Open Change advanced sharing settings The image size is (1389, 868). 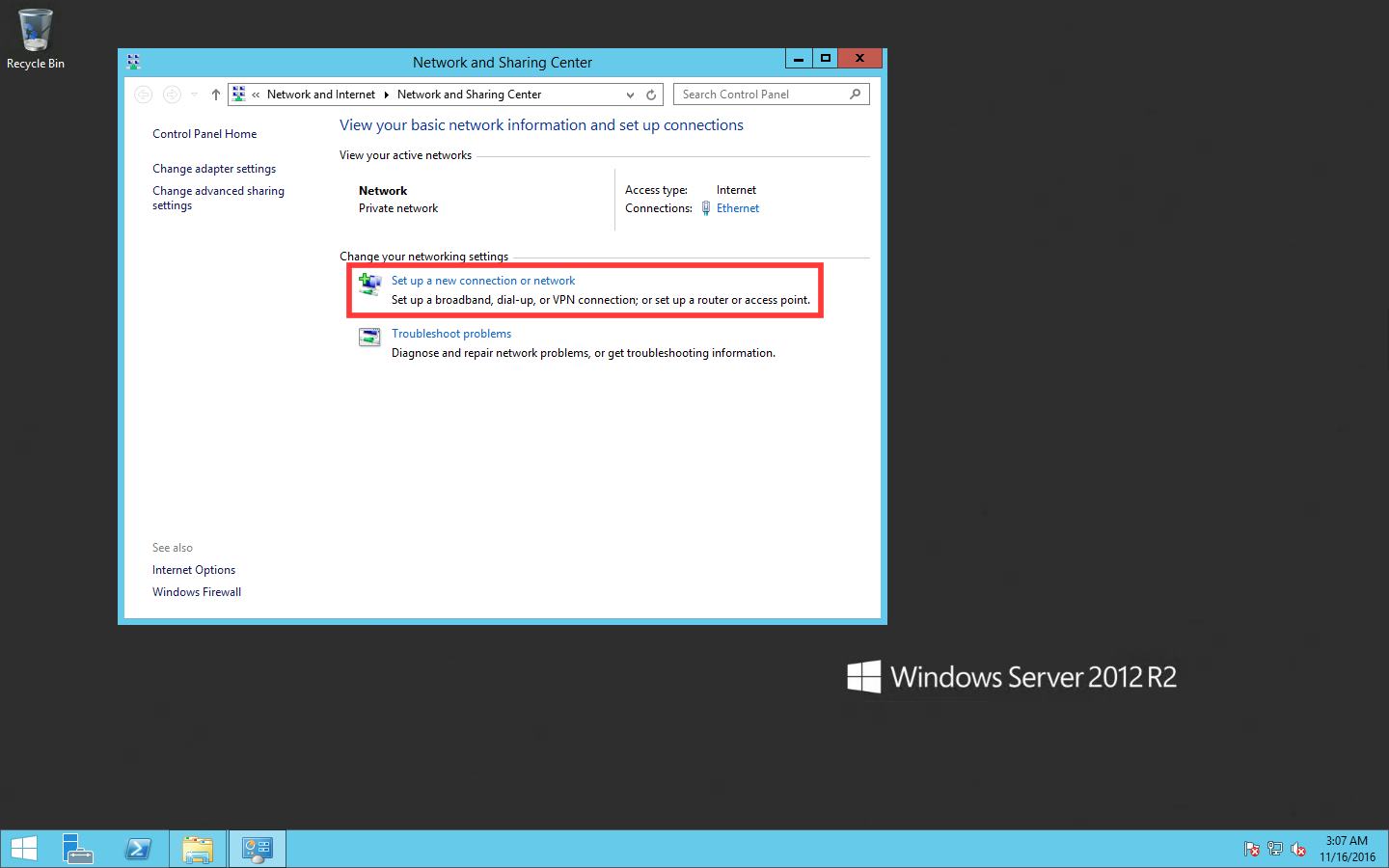[218, 198]
